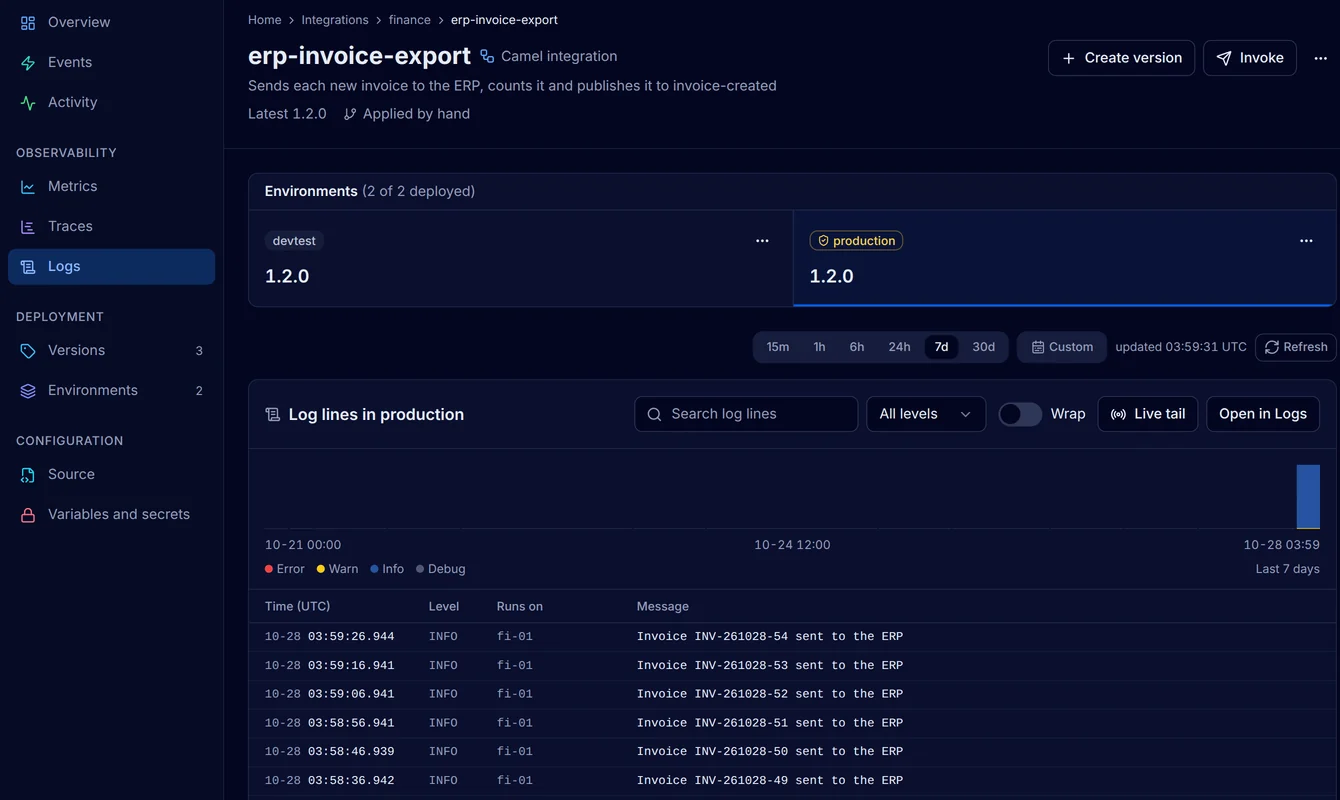Select the devtest environment card
Image resolution: width=1340 pixels, height=800 pixels.
[x=521, y=258]
